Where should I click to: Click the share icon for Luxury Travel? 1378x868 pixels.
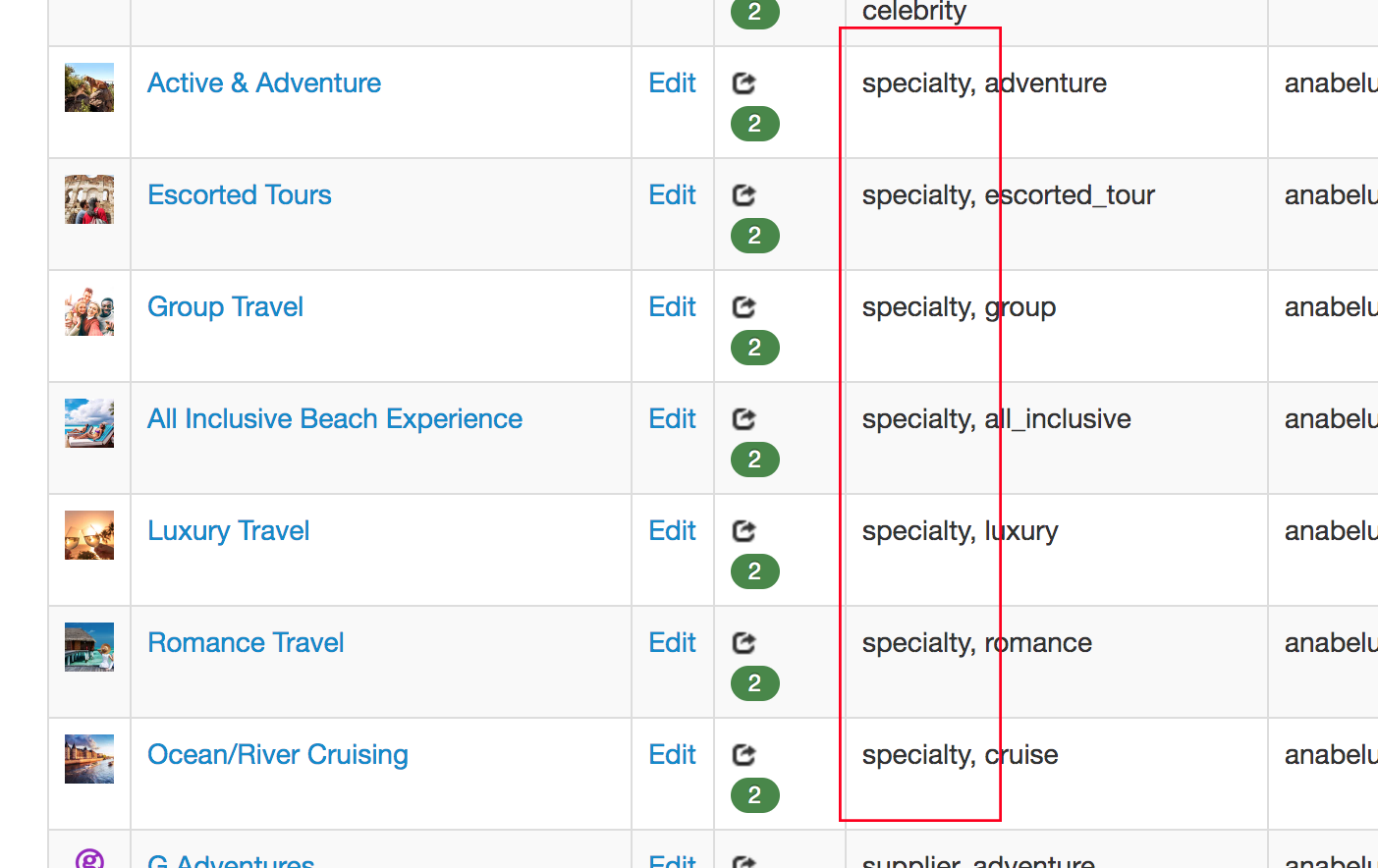744,531
